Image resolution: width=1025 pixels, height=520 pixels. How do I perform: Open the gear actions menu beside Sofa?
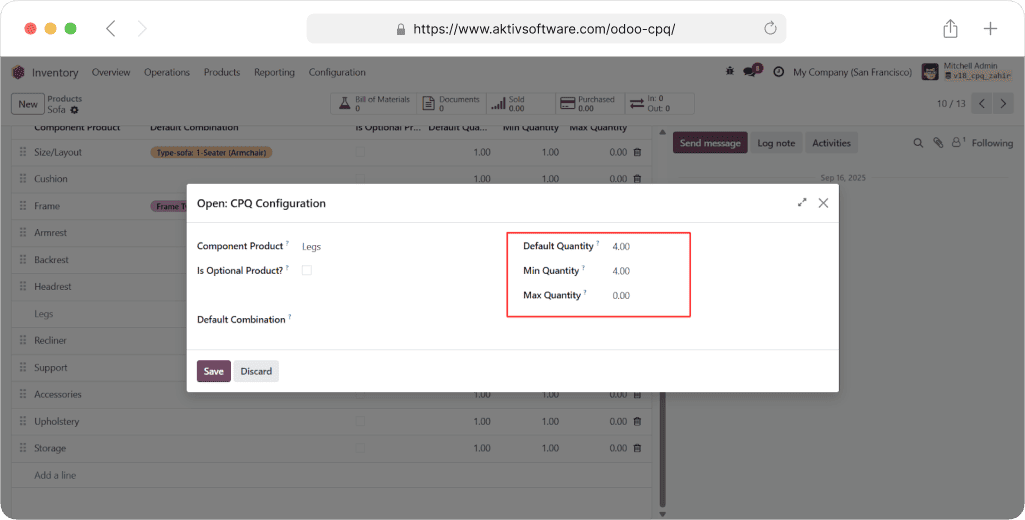pyautogui.click(x=74, y=110)
